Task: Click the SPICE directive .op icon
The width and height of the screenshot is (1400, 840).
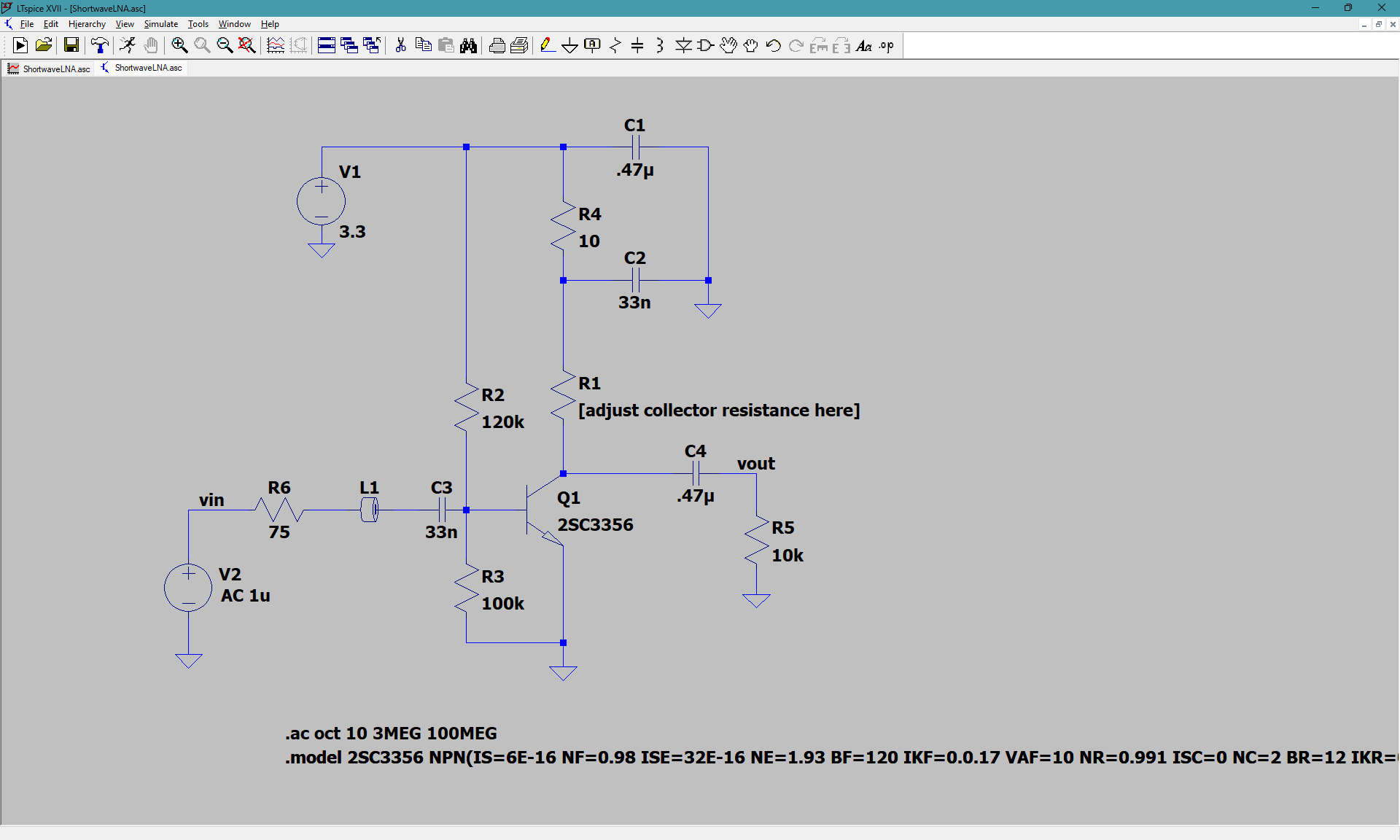Action: (887, 46)
